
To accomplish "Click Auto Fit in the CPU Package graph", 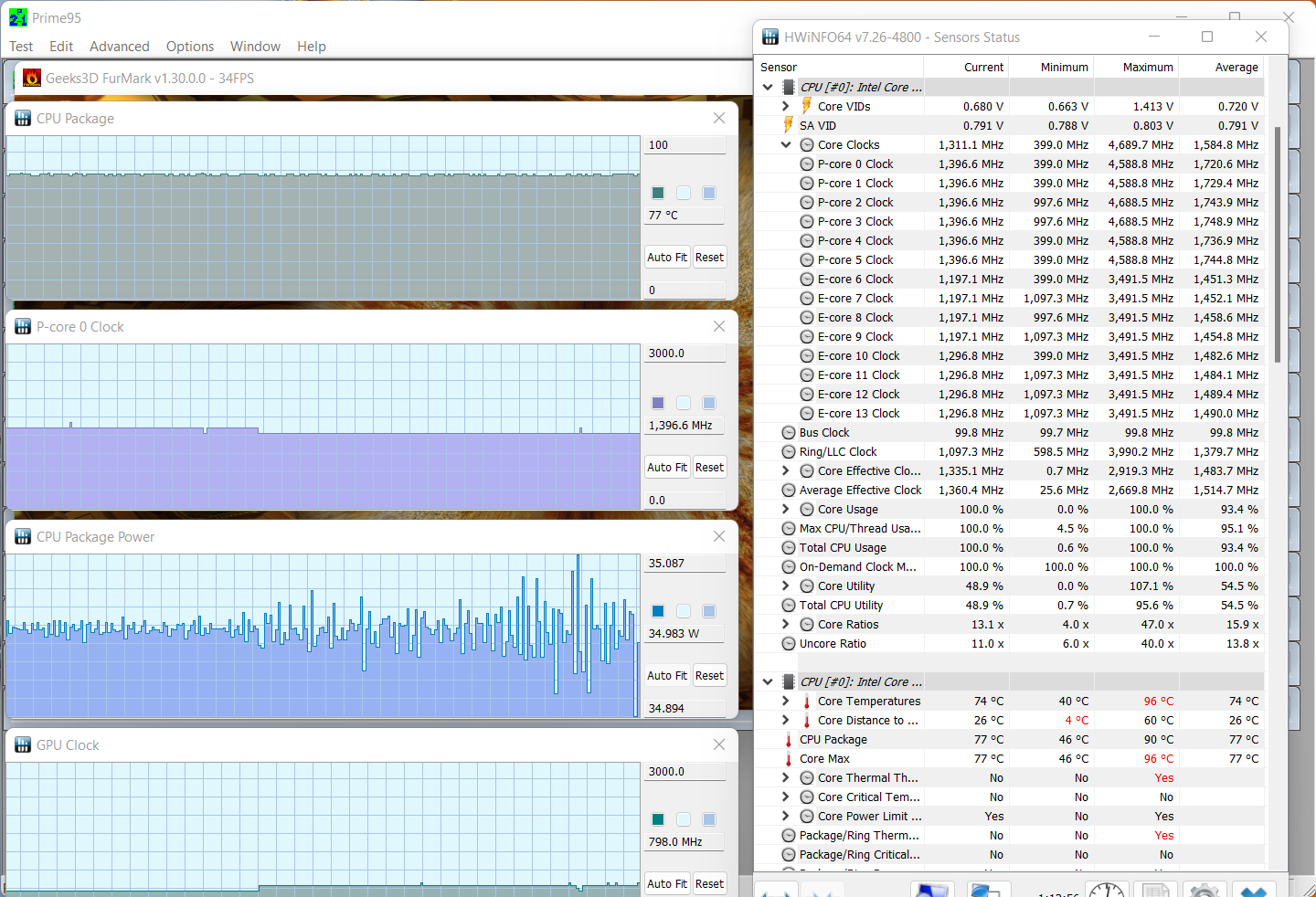I will (667, 258).
